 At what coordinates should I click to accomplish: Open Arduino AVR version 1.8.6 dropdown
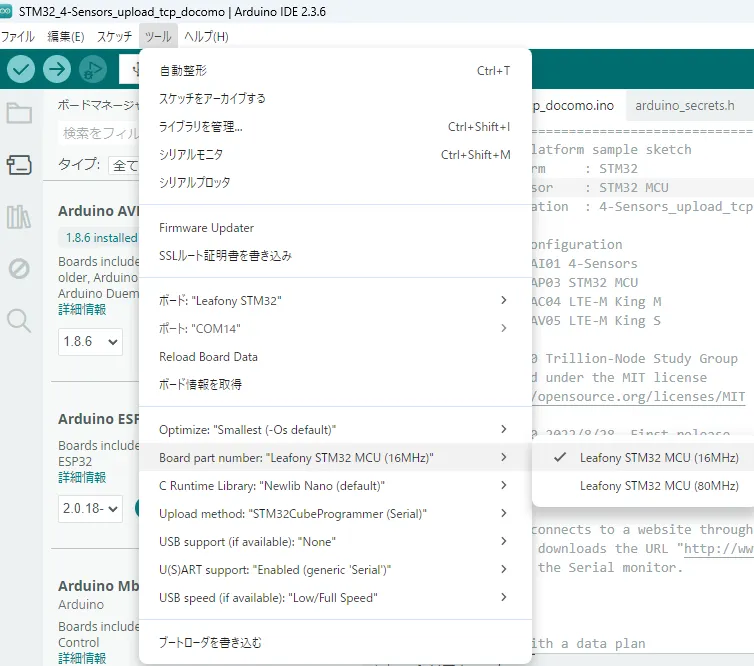pos(90,341)
